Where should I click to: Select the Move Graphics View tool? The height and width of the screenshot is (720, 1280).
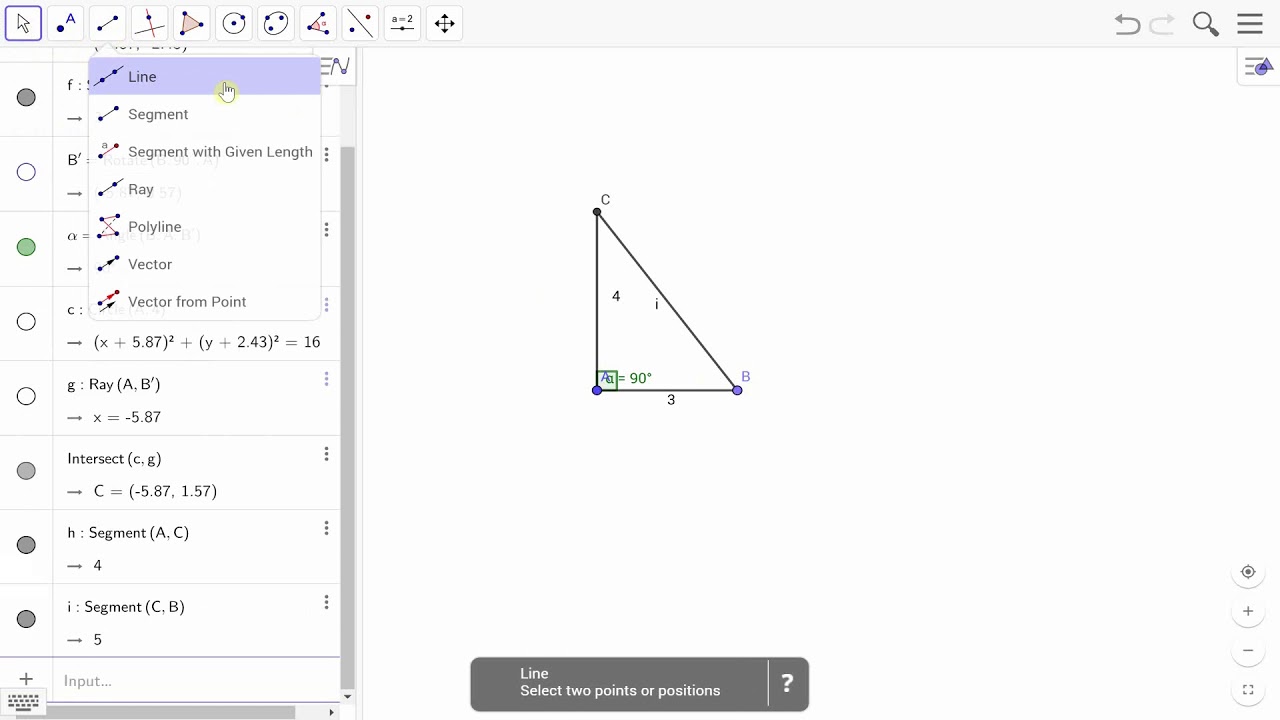(445, 23)
